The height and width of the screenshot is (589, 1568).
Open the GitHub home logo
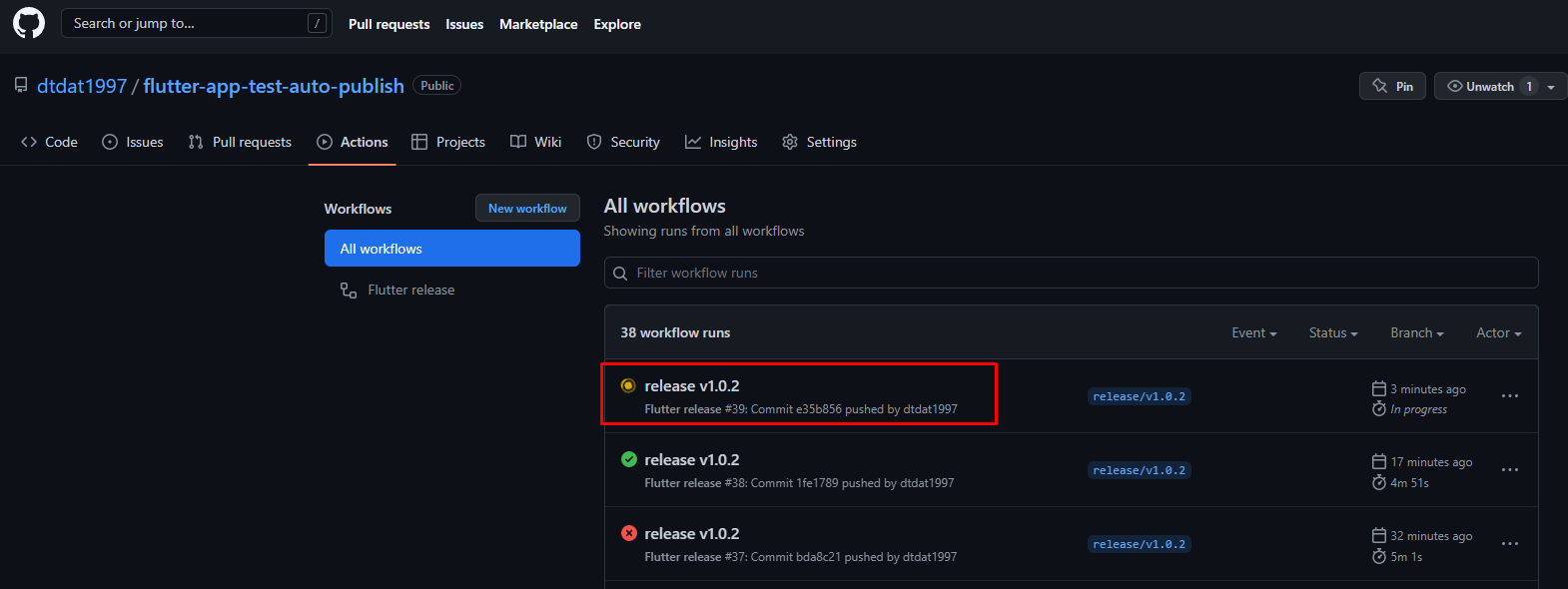(x=29, y=23)
